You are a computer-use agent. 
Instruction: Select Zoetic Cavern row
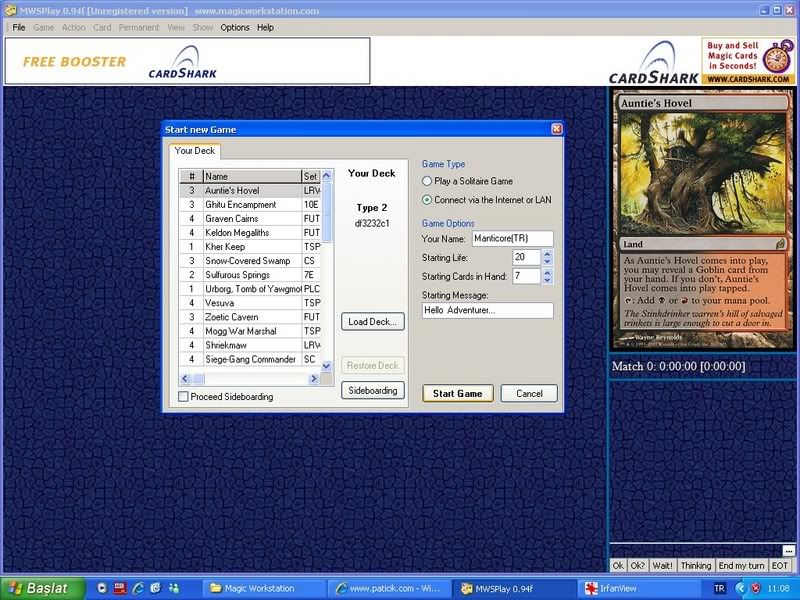point(250,317)
